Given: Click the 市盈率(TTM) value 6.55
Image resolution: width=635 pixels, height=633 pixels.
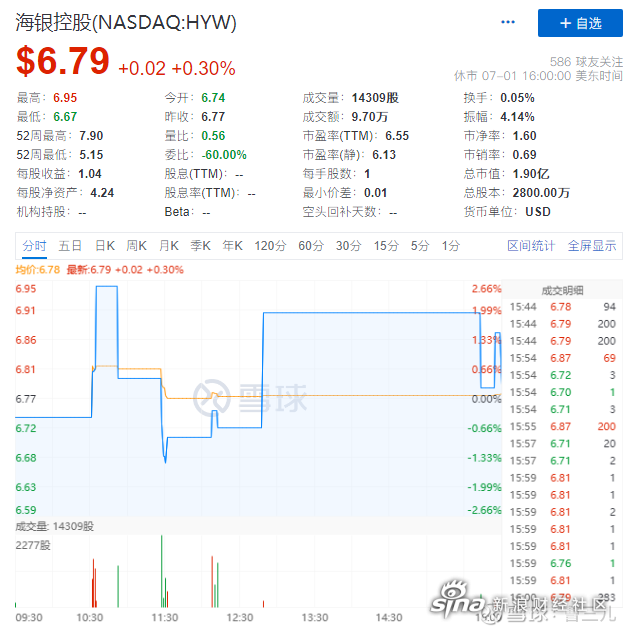Looking at the screenshot, I should click(x=397, y=136).
